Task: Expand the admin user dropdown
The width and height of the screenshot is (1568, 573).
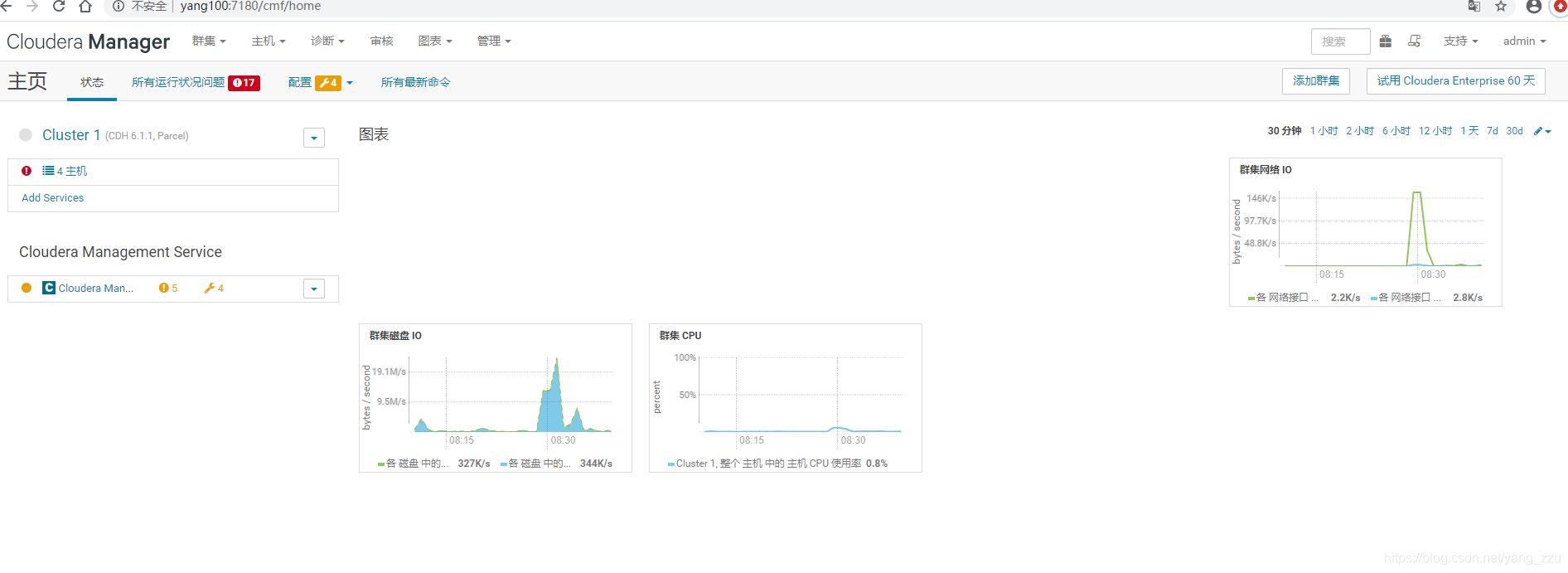Action: pos(1525,41)
